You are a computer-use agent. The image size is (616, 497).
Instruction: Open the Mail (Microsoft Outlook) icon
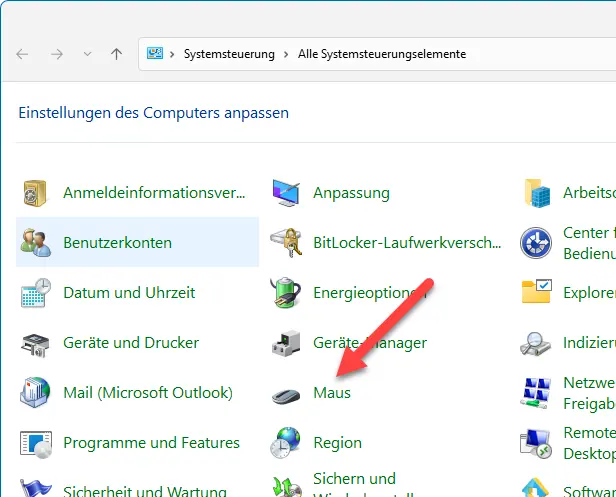[x=36, y=393]
